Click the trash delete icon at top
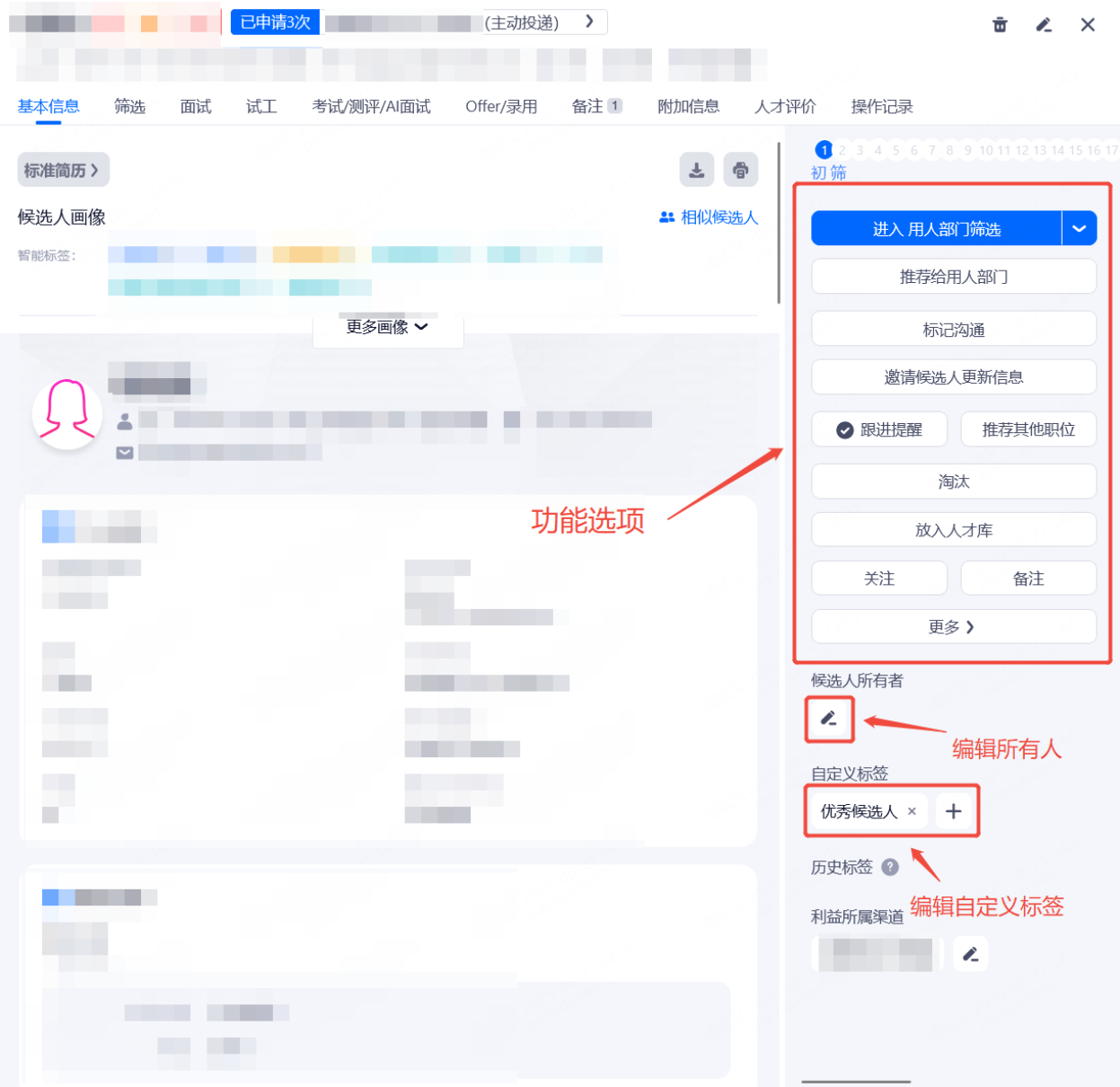The height and width of the screenshot is (1087, 1120). 1000,25
